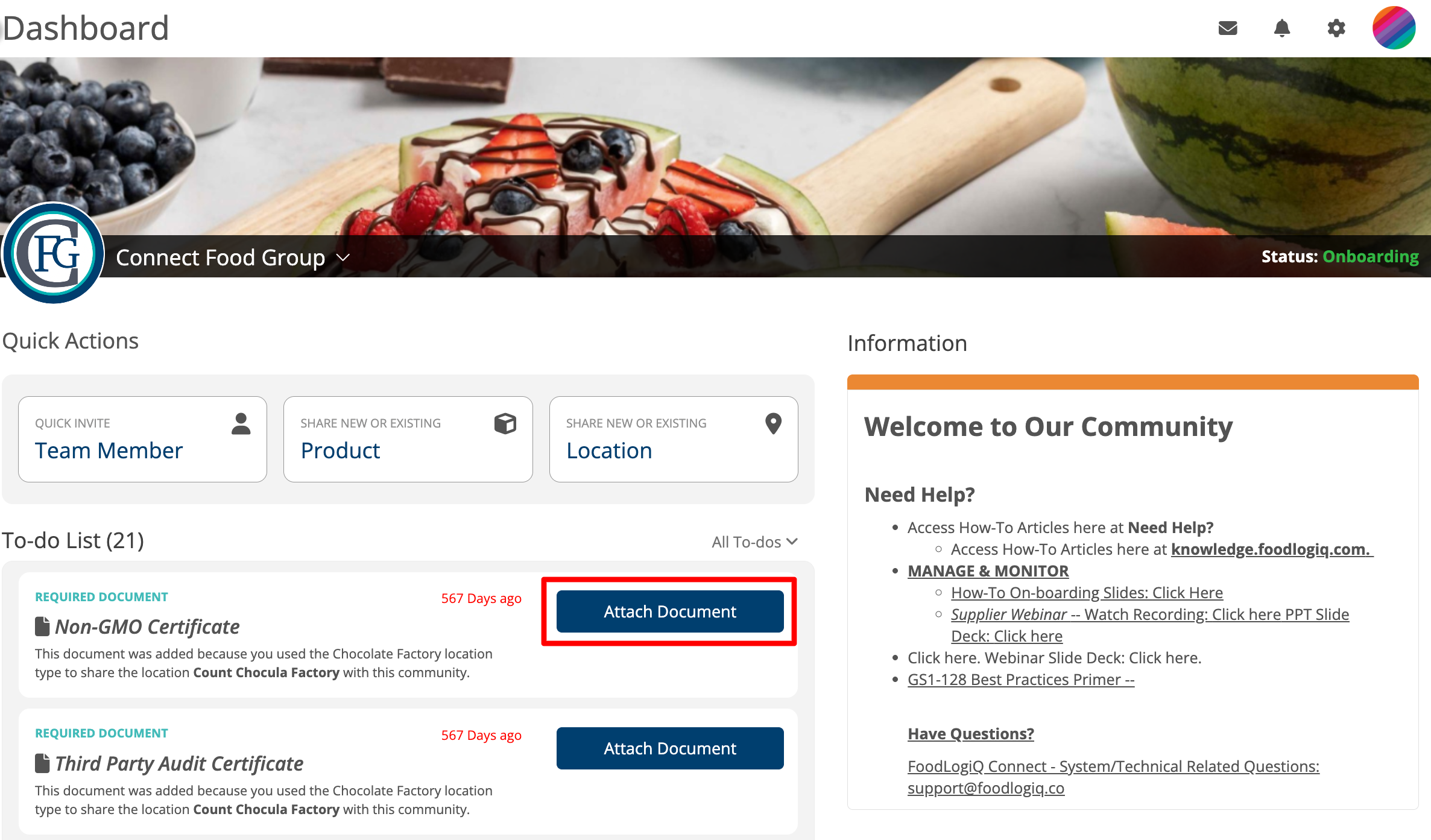This screenshot has height=840, width=1431.
Task: Click Attach Document for Non-GMO Certificate
Action: (x=670, y=611)
